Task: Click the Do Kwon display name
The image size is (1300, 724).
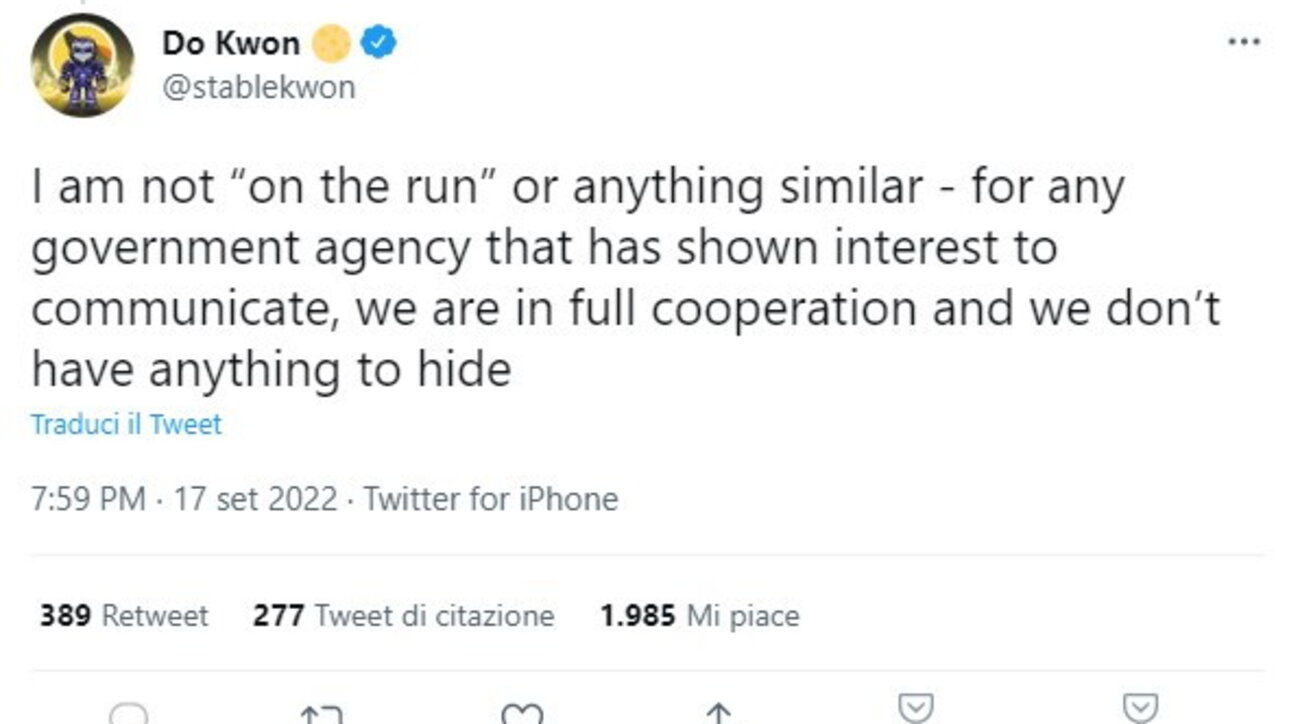Action: coord(230,43)
